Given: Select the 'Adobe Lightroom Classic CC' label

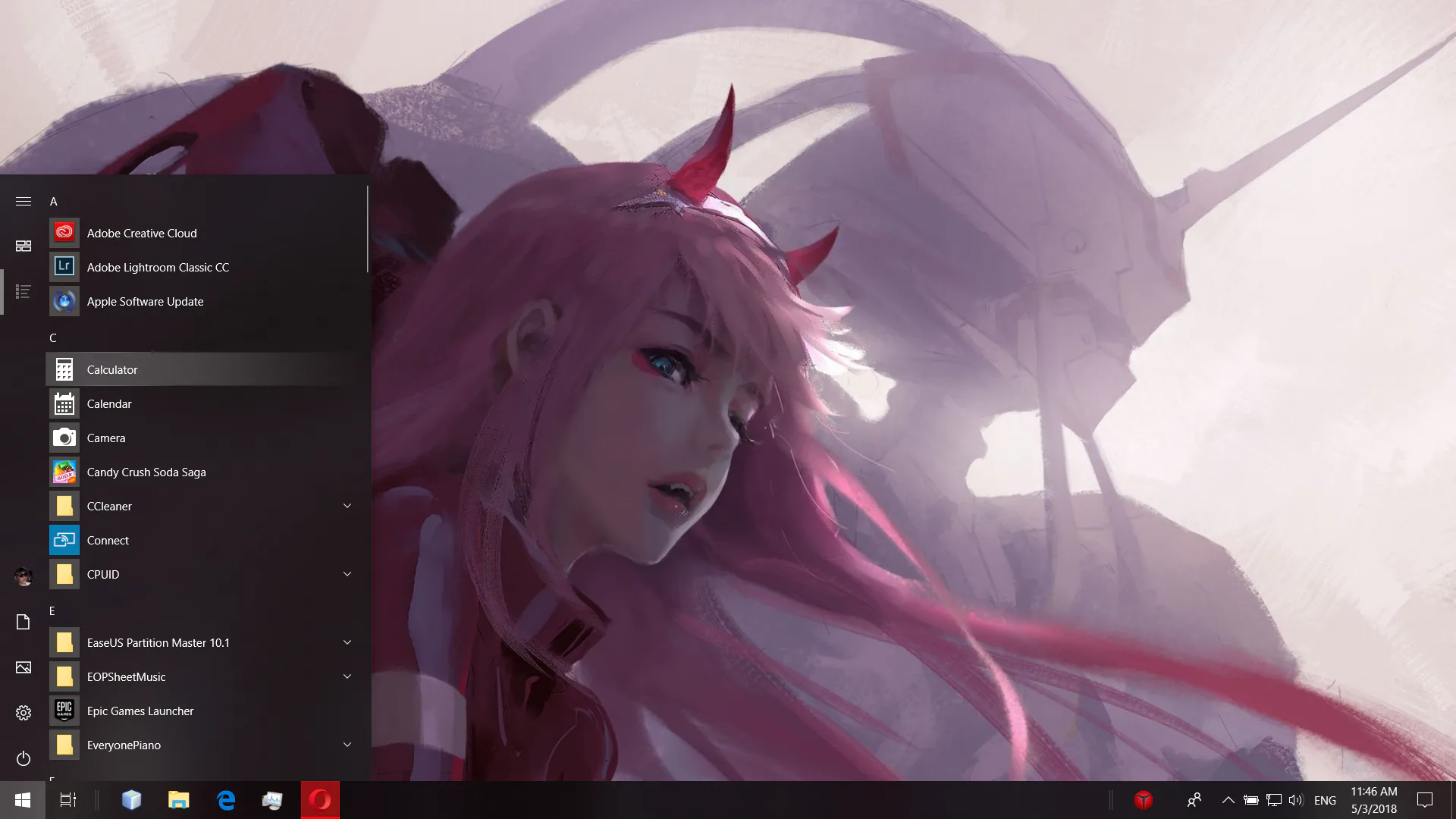Looking at the screenshot, I should [x=158, y=267].
